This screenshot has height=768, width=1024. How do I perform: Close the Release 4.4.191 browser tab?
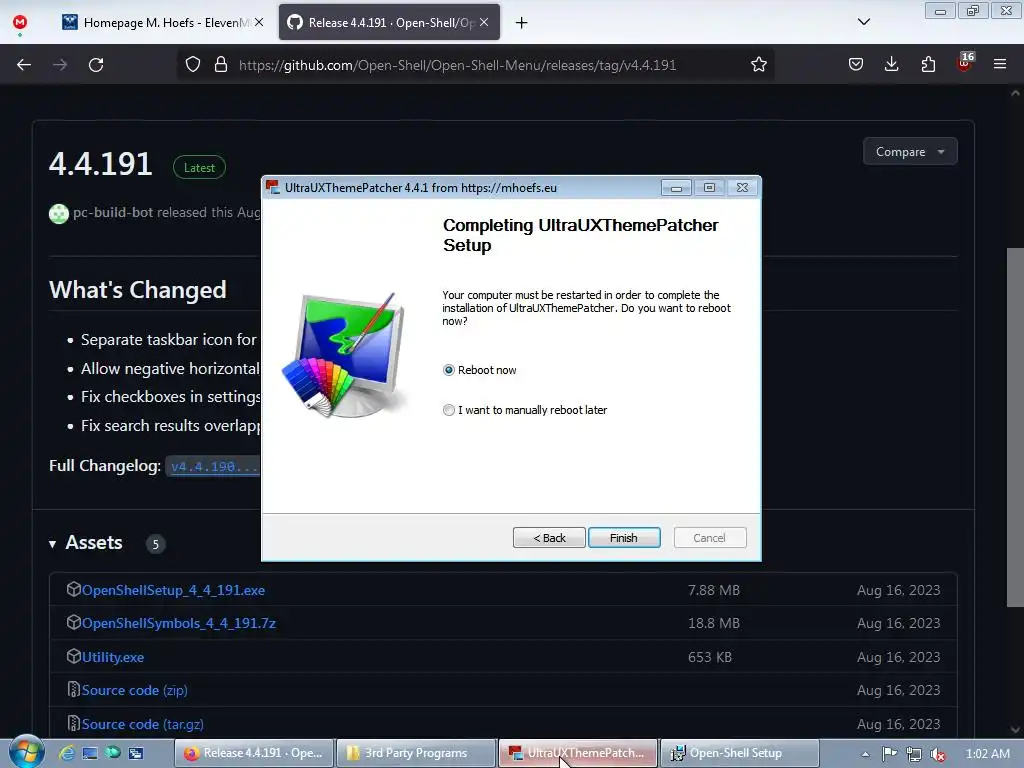pyautogui.click(x=484, y=22)
